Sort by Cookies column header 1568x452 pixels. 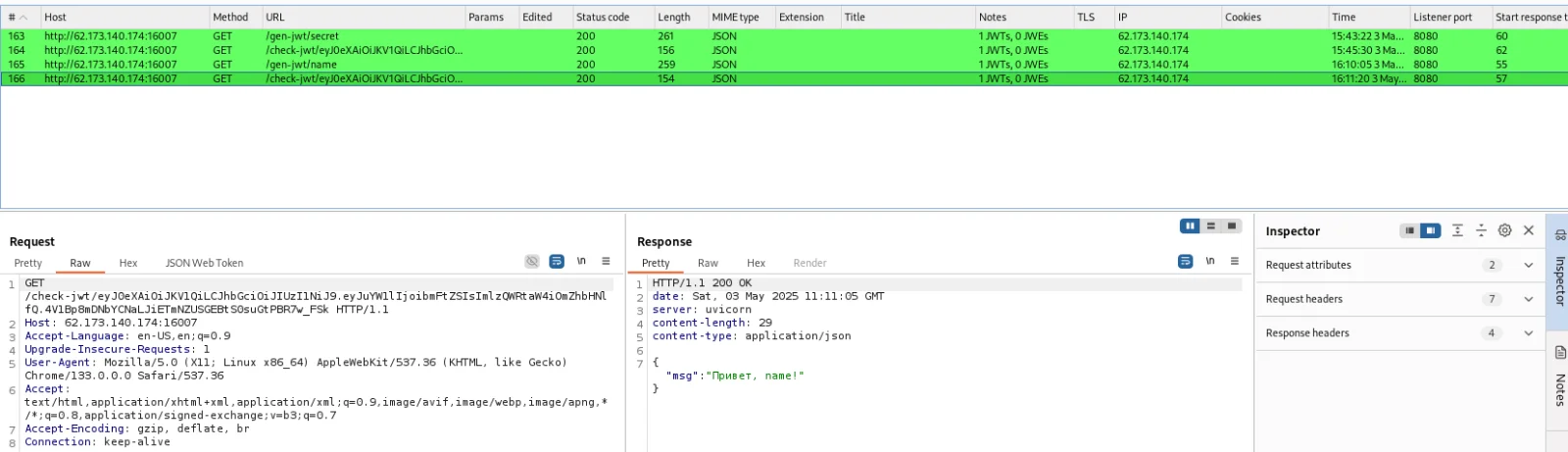[1273, 17]
